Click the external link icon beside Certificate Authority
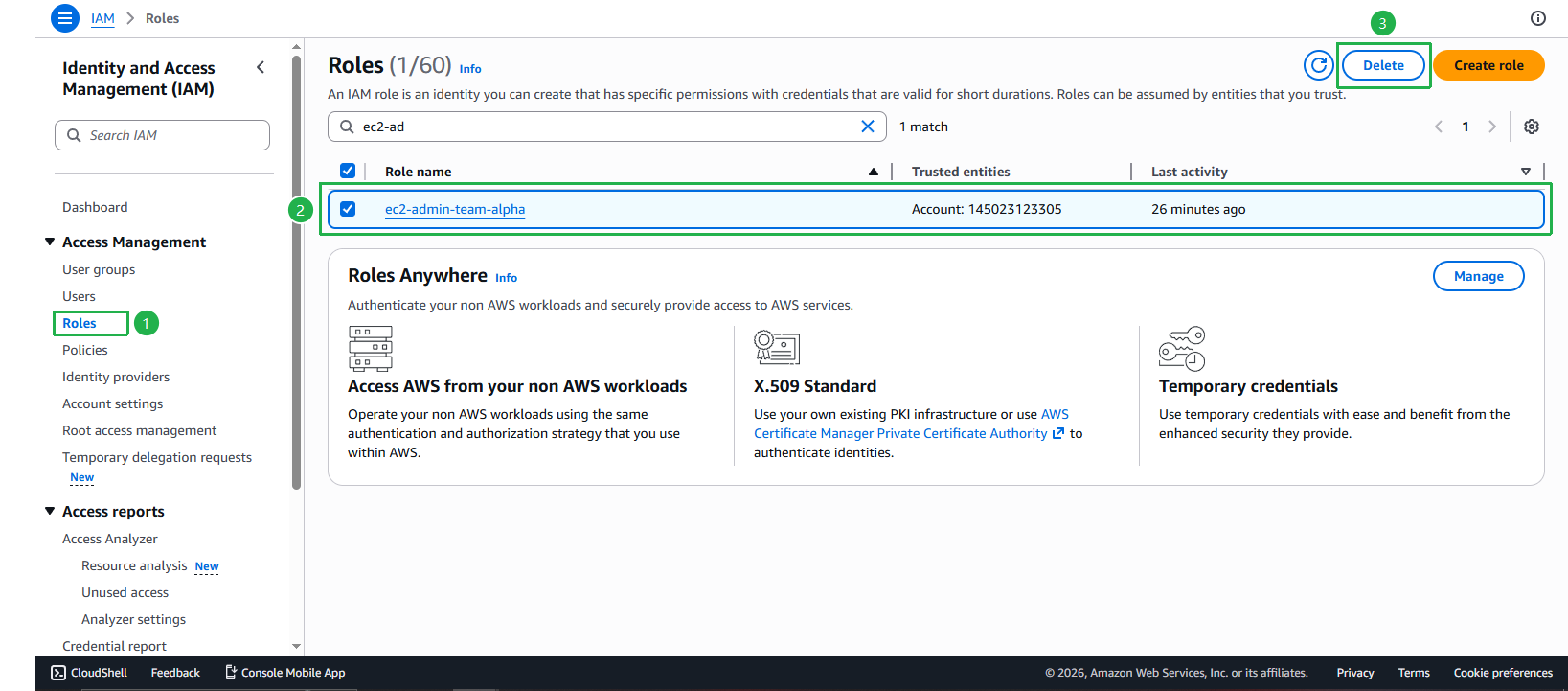 (x=1058, y=433)
